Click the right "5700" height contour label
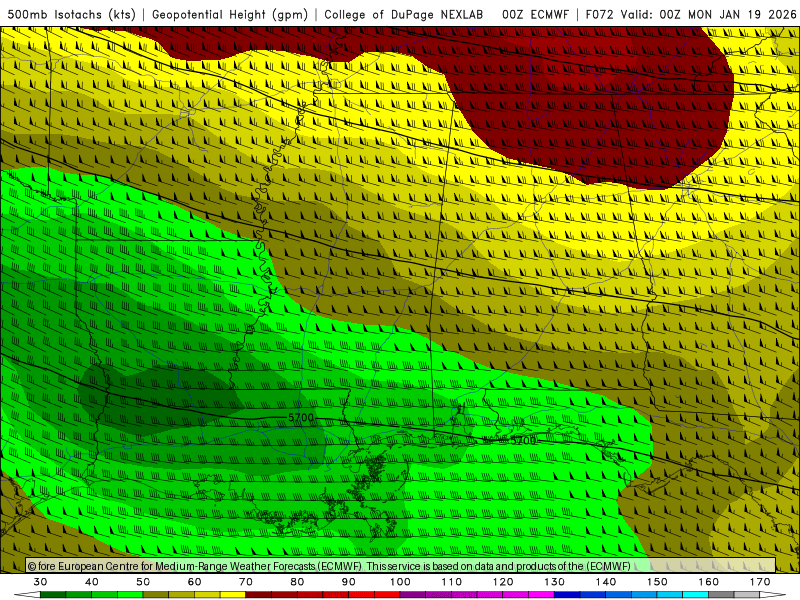The width and height of the screenshot is (800, 600). 523,440
